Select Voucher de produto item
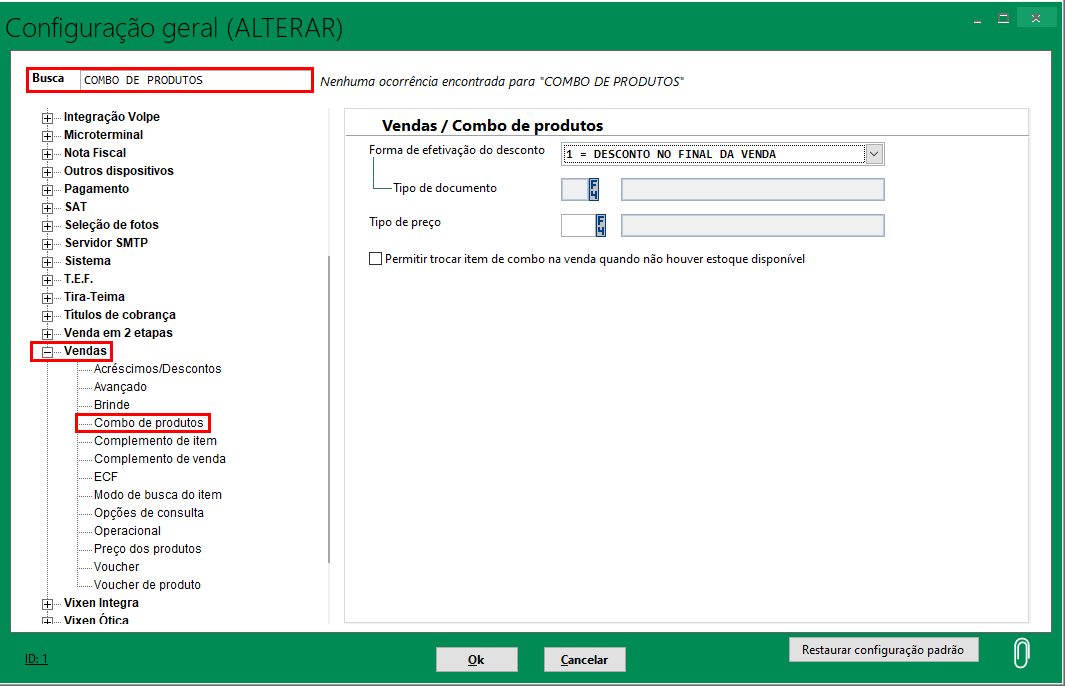Viewport: 1065px width, 686px height. coord(147,585)
